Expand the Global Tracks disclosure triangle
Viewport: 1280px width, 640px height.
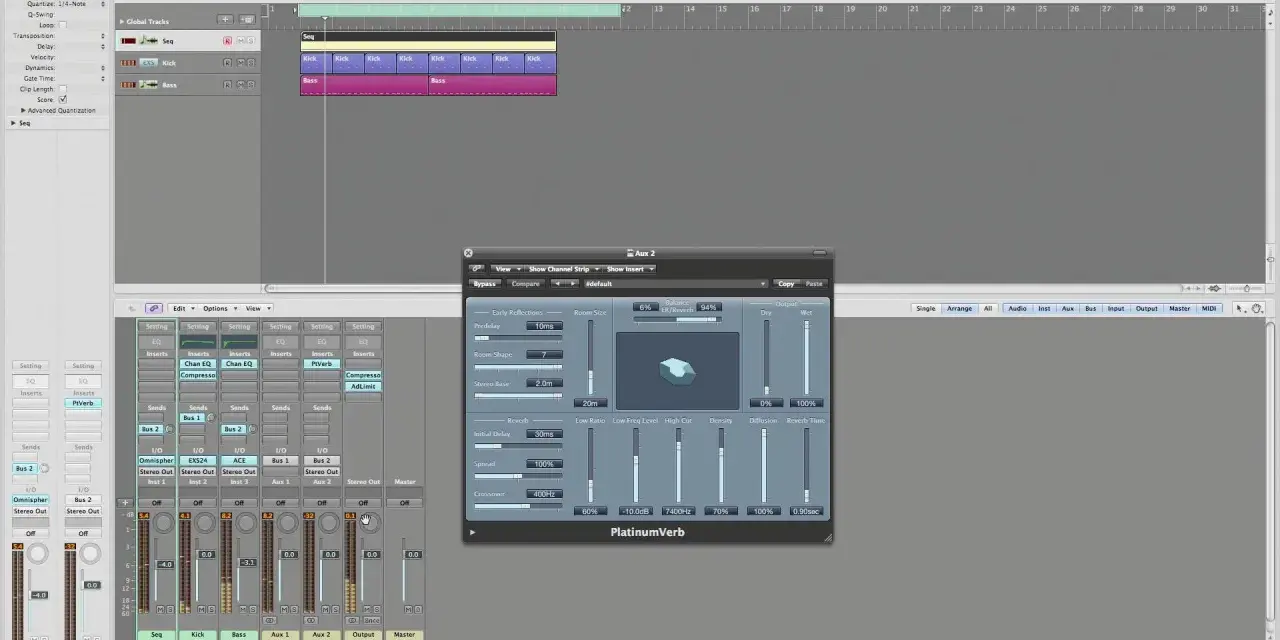point(122,21)
